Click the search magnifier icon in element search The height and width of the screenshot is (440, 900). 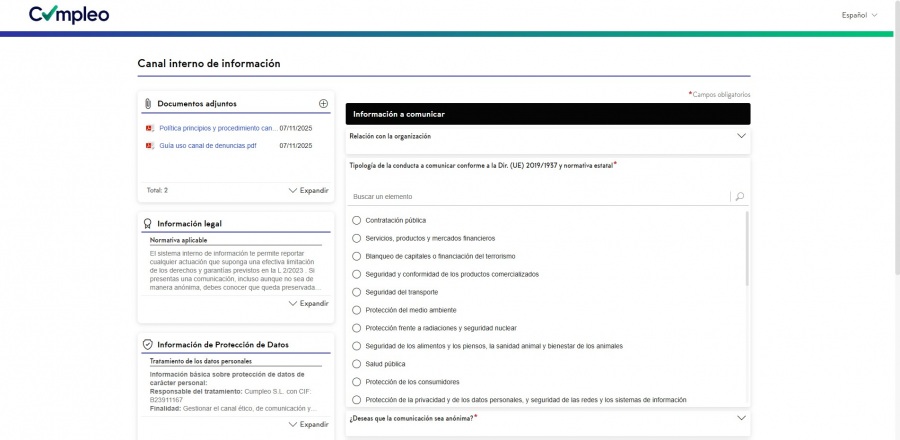coord(740,196)
